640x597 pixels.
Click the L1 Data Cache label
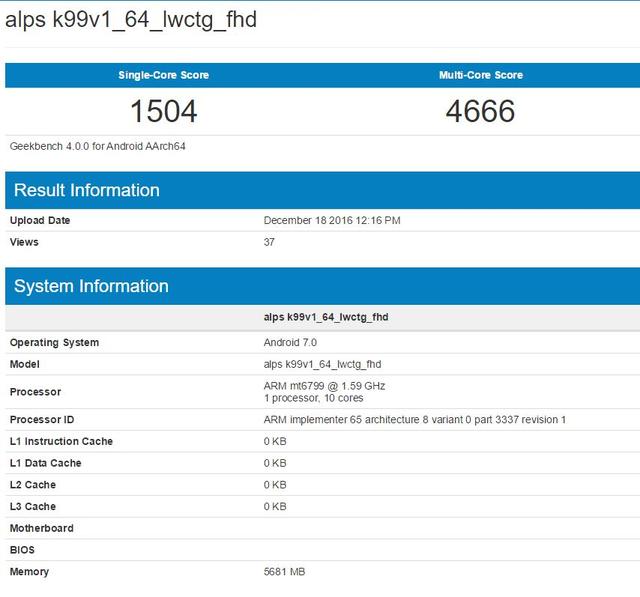pos(46,463)
